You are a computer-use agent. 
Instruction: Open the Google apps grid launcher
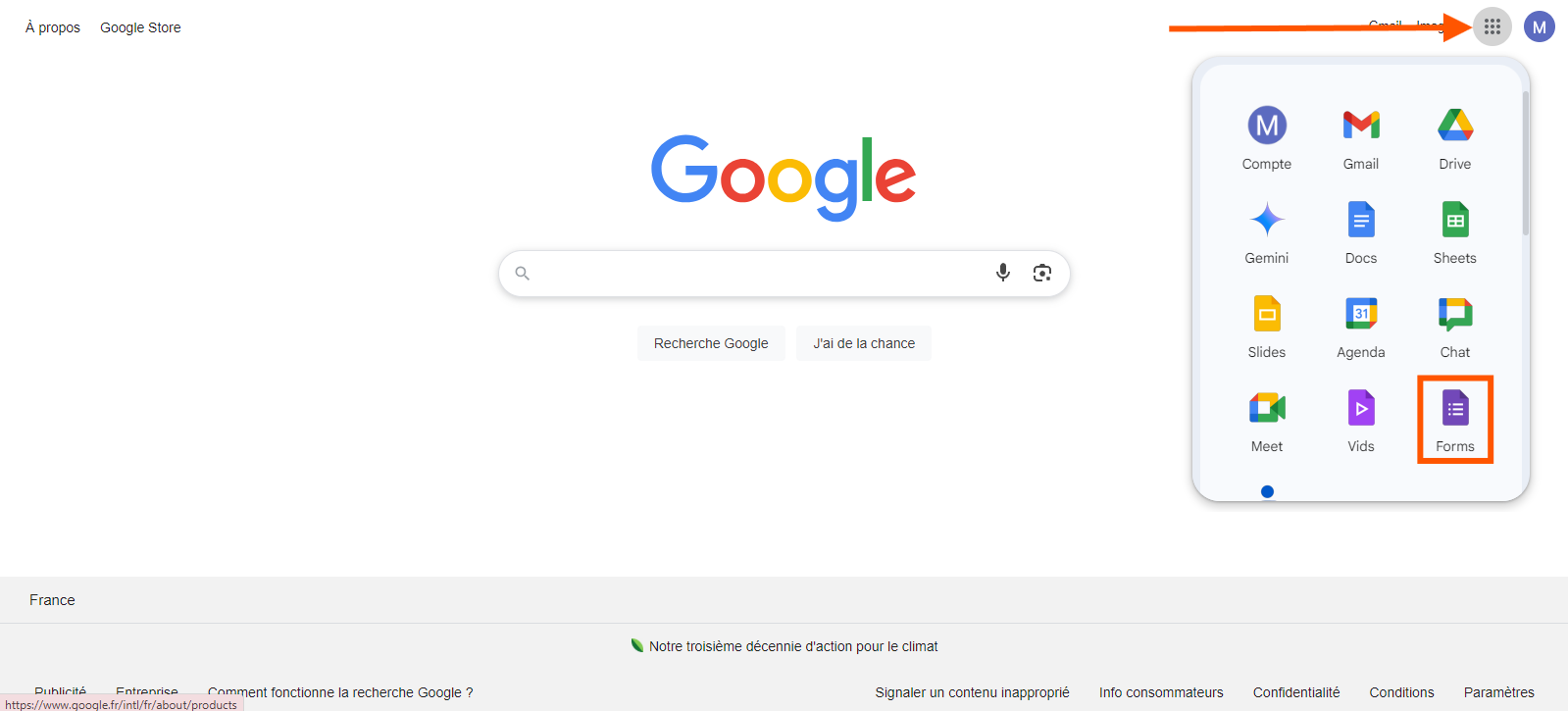(x=1492, y=26)
